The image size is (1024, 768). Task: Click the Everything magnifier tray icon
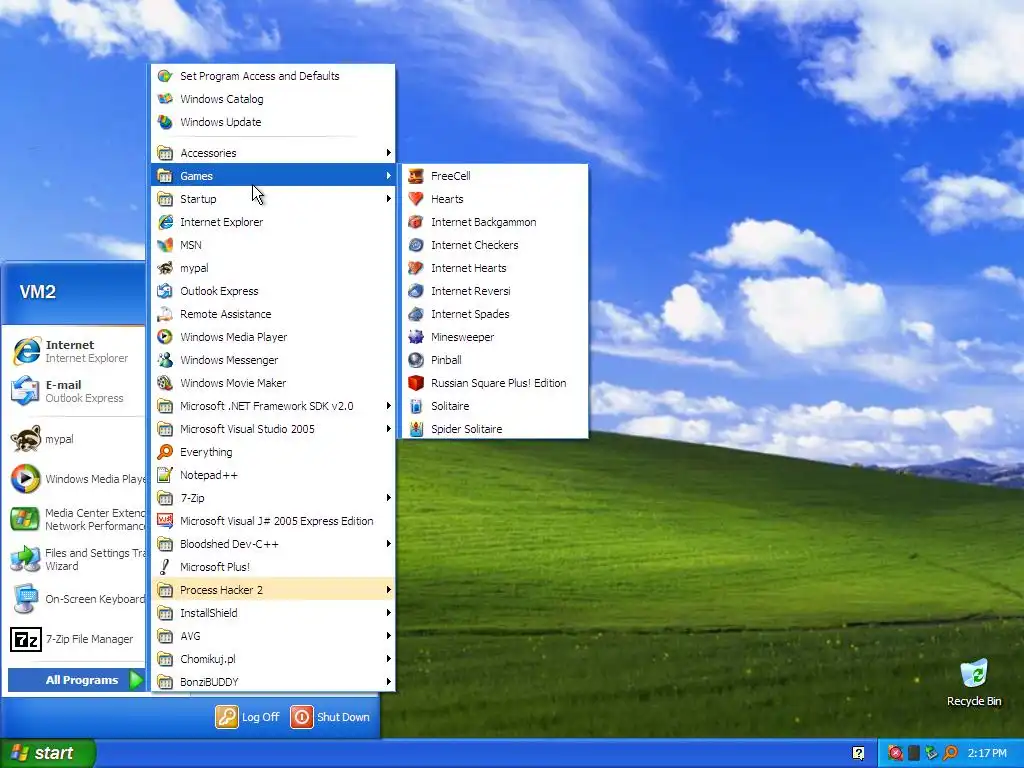point(950,754)
